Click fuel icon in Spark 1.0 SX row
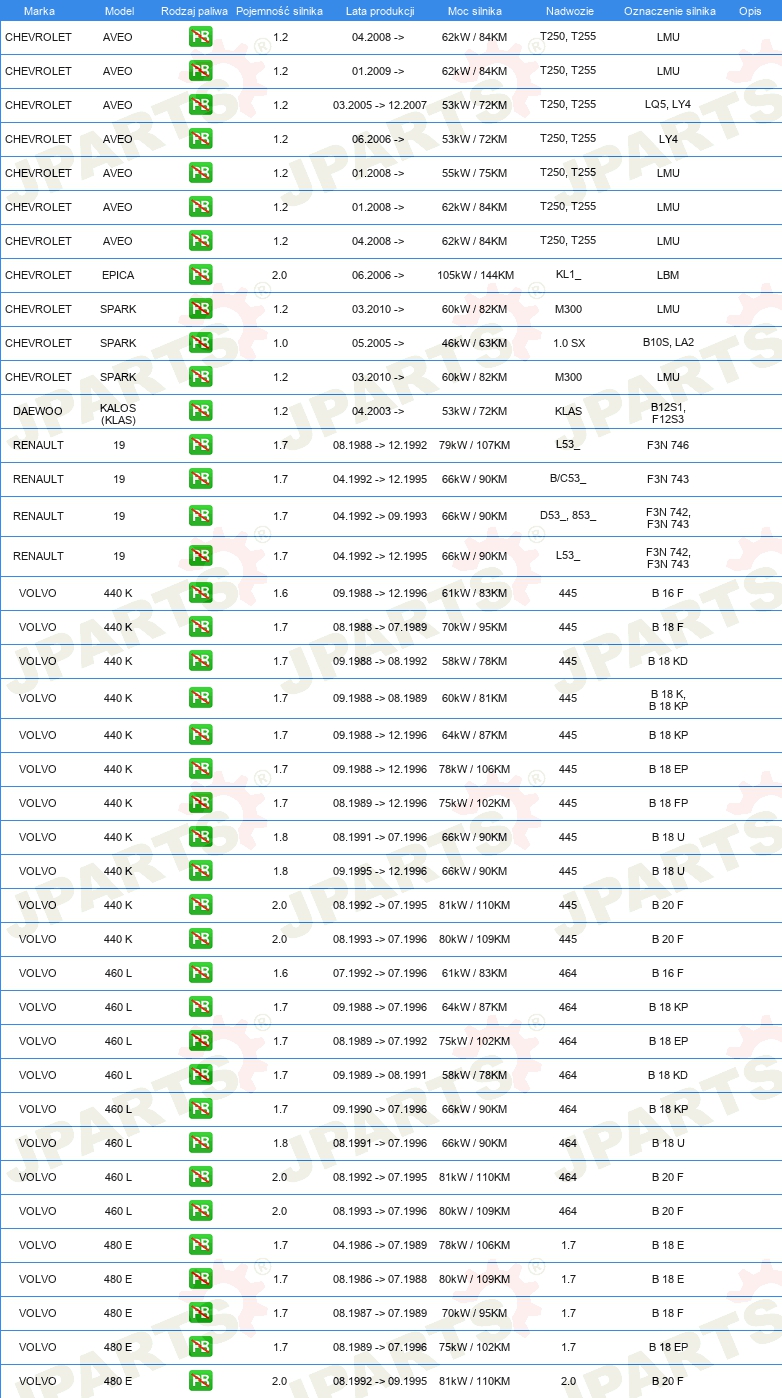 point(200,343)
